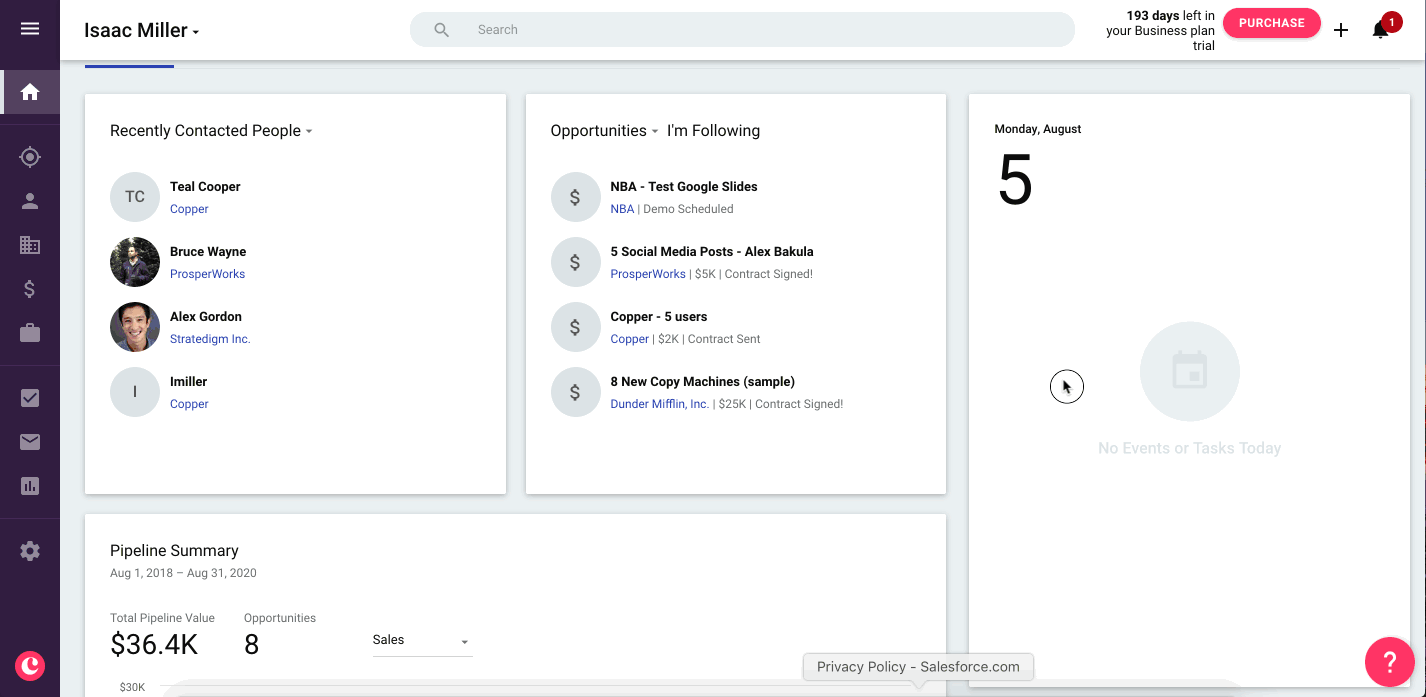Click the large calendar day number 5
Viewport: 1426px width, 697px height.
(x=1015, y=180)
